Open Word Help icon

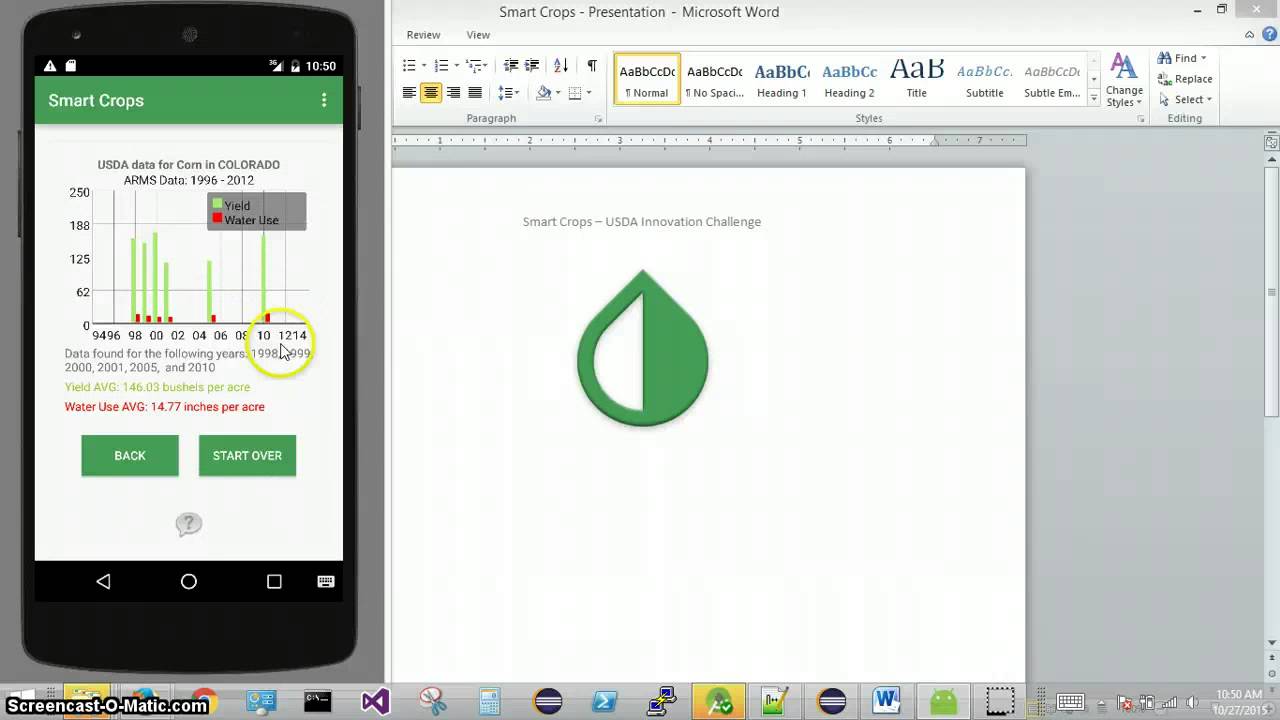(1269, 34)
